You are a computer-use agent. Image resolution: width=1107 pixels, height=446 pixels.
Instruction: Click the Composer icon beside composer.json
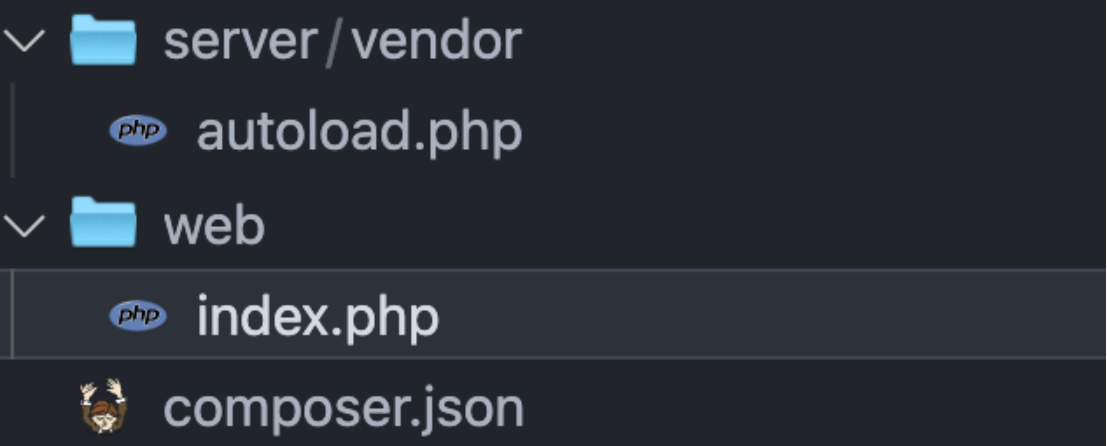[104, 406]
